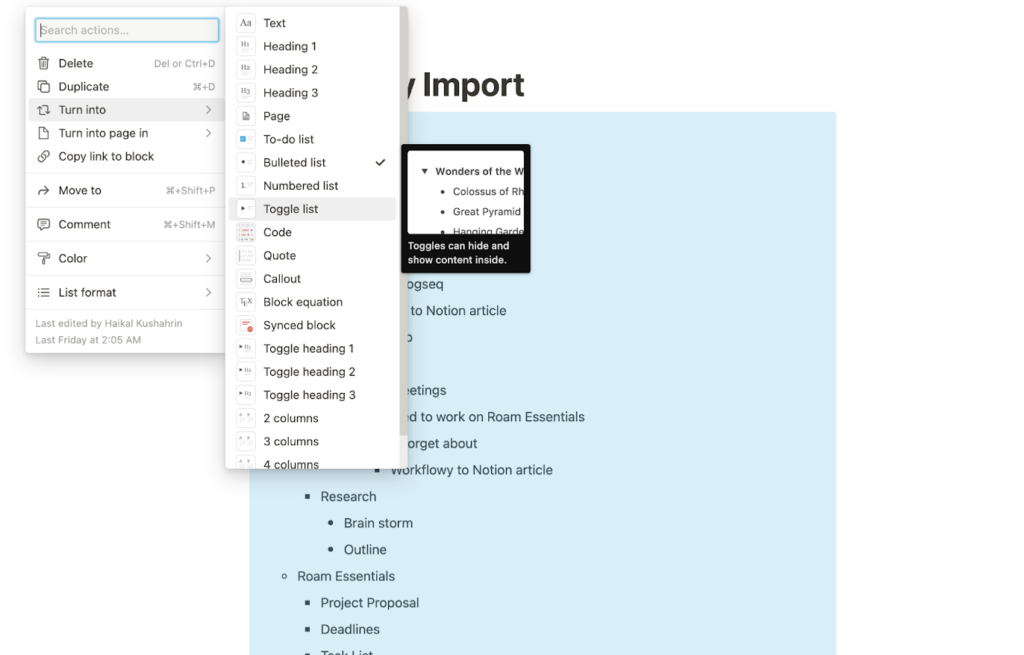Image resolution: width=1024 pixels, height=655 pixels.
Task: Click the Workflowy to Notion article text
Action: (x=472, y=470)
